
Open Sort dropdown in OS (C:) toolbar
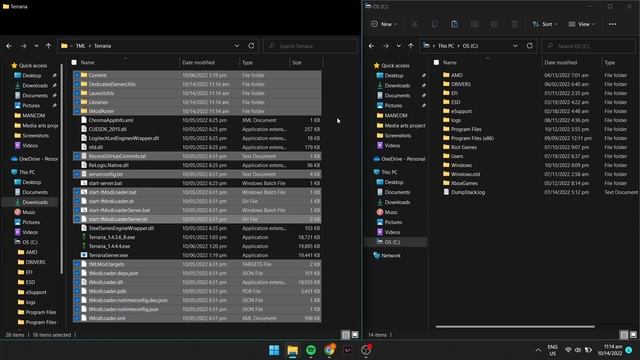pos(544,24)
